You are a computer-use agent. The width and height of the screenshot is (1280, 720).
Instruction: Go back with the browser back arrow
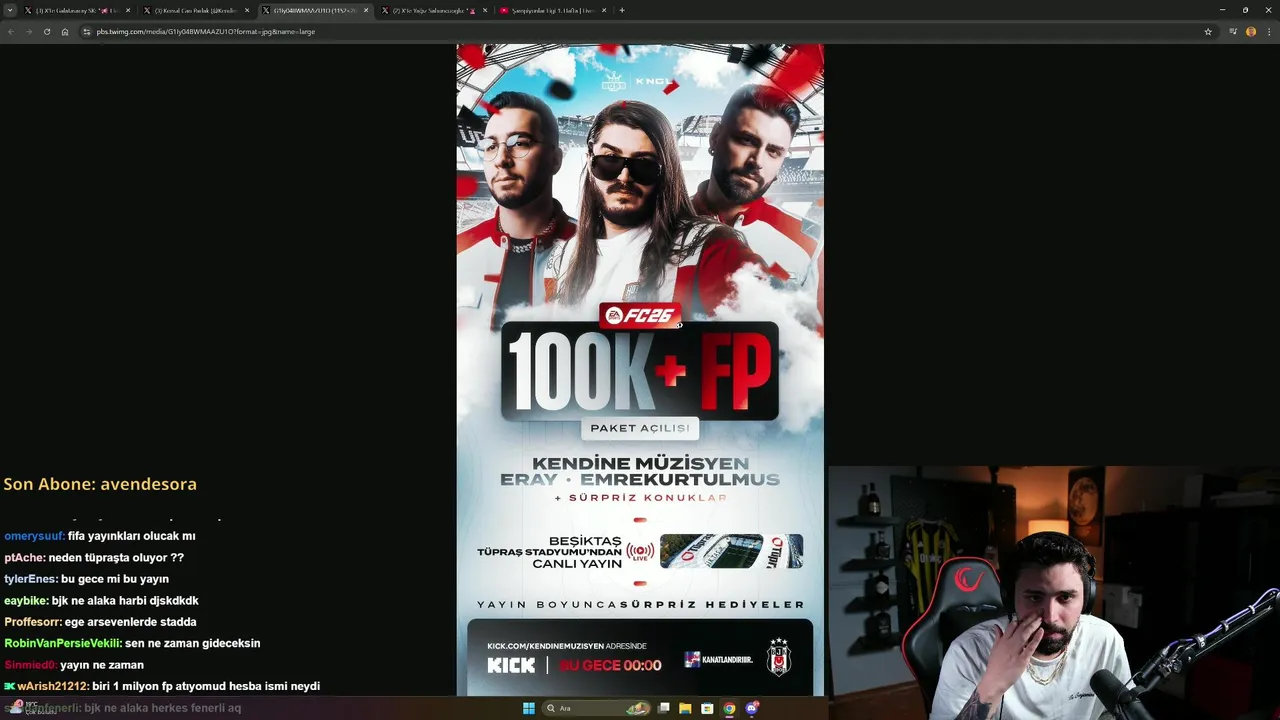click(11, 32)
